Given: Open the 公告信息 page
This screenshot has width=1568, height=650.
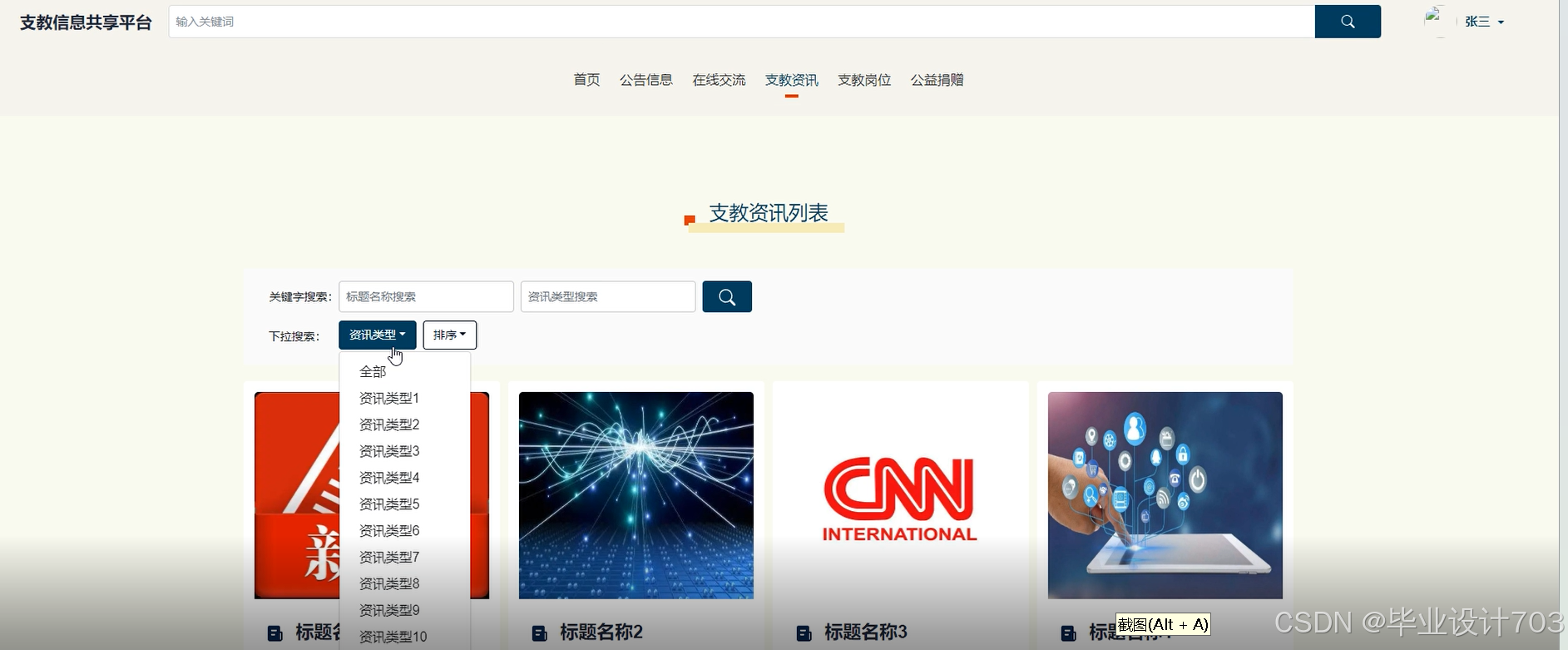Looking at the screenshot, I should pos(646,80).
